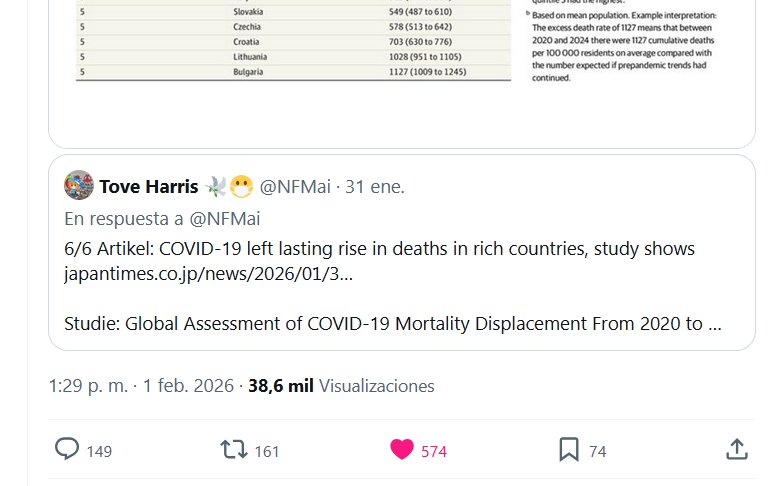This screenshot has width=776, height=486.
Task: Click the reply speech bubble icon
Action: coord(67,450)
